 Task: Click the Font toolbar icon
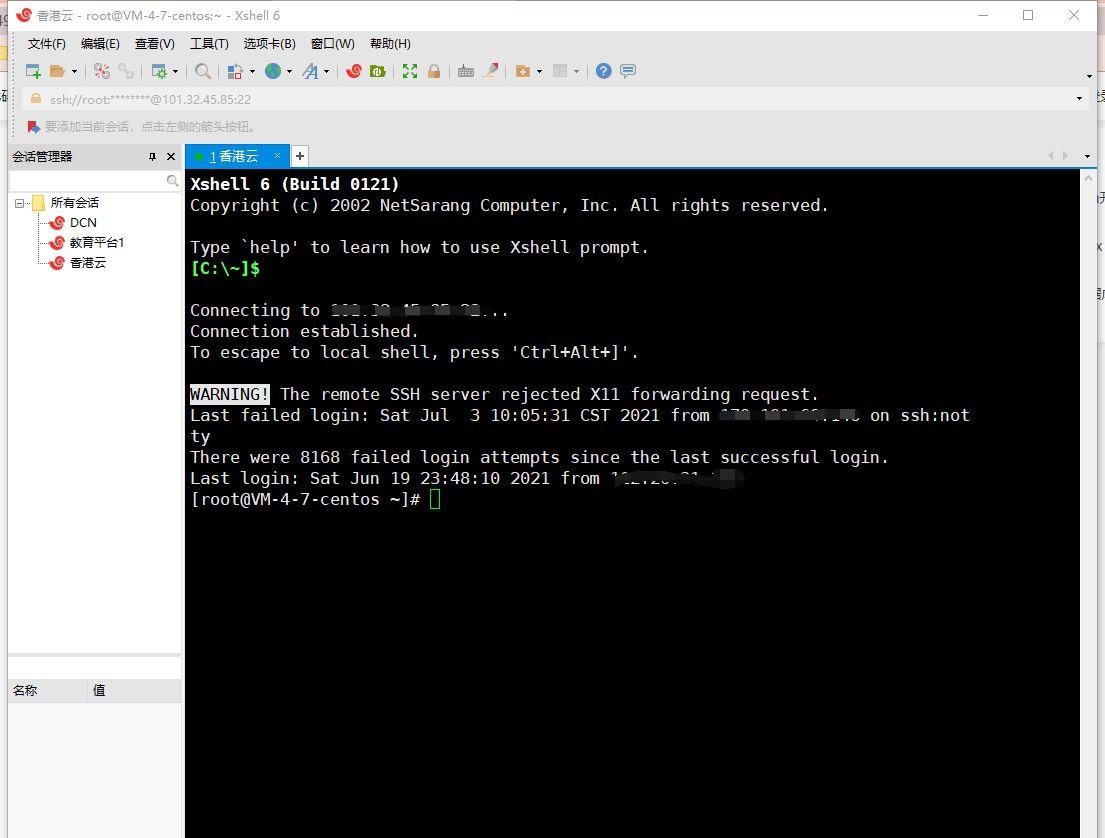(310, 71)
